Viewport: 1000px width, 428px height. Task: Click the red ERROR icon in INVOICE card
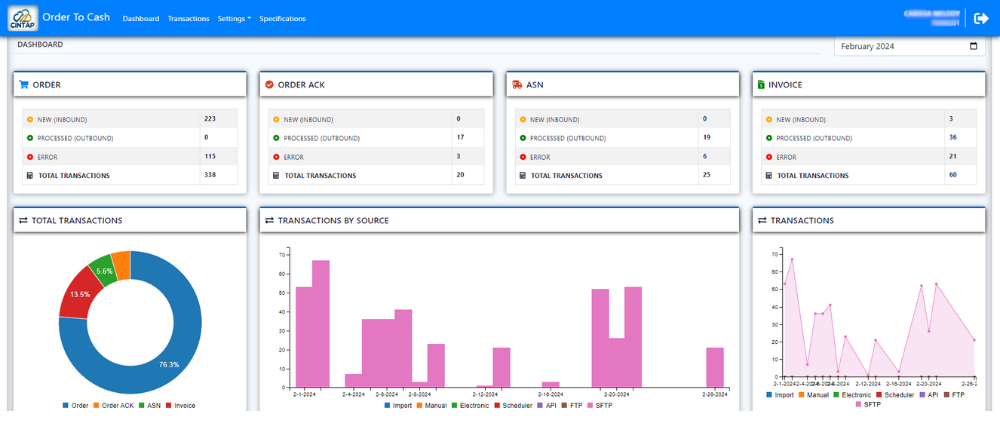768,157
